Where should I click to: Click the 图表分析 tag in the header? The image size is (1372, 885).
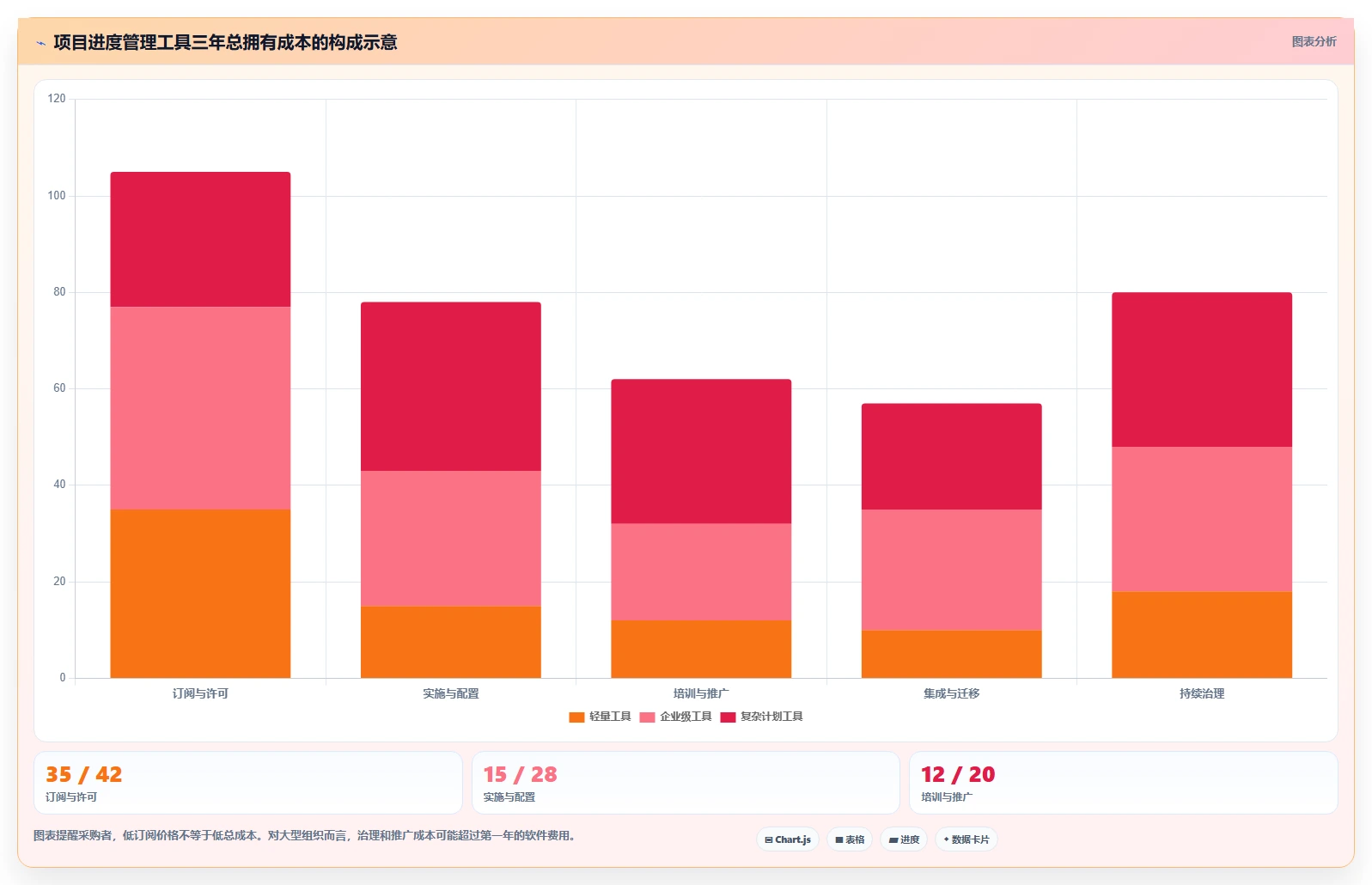click(x=1314, y=41)
